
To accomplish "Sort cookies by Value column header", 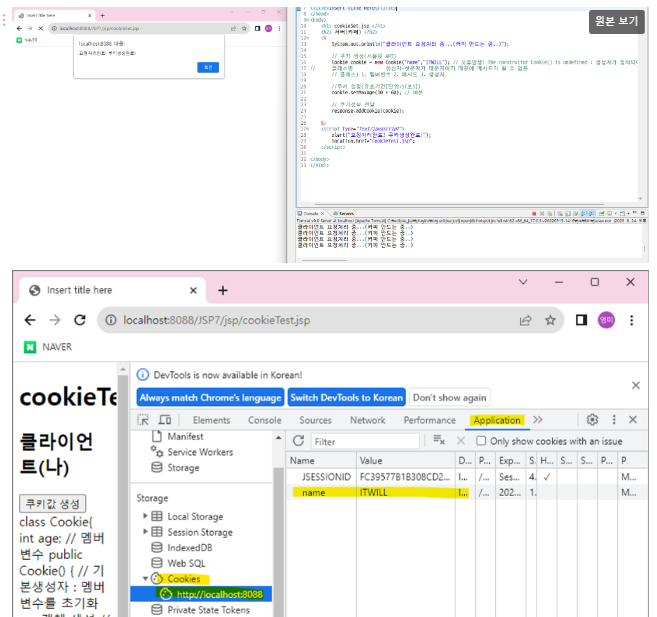I will (406, 460).
